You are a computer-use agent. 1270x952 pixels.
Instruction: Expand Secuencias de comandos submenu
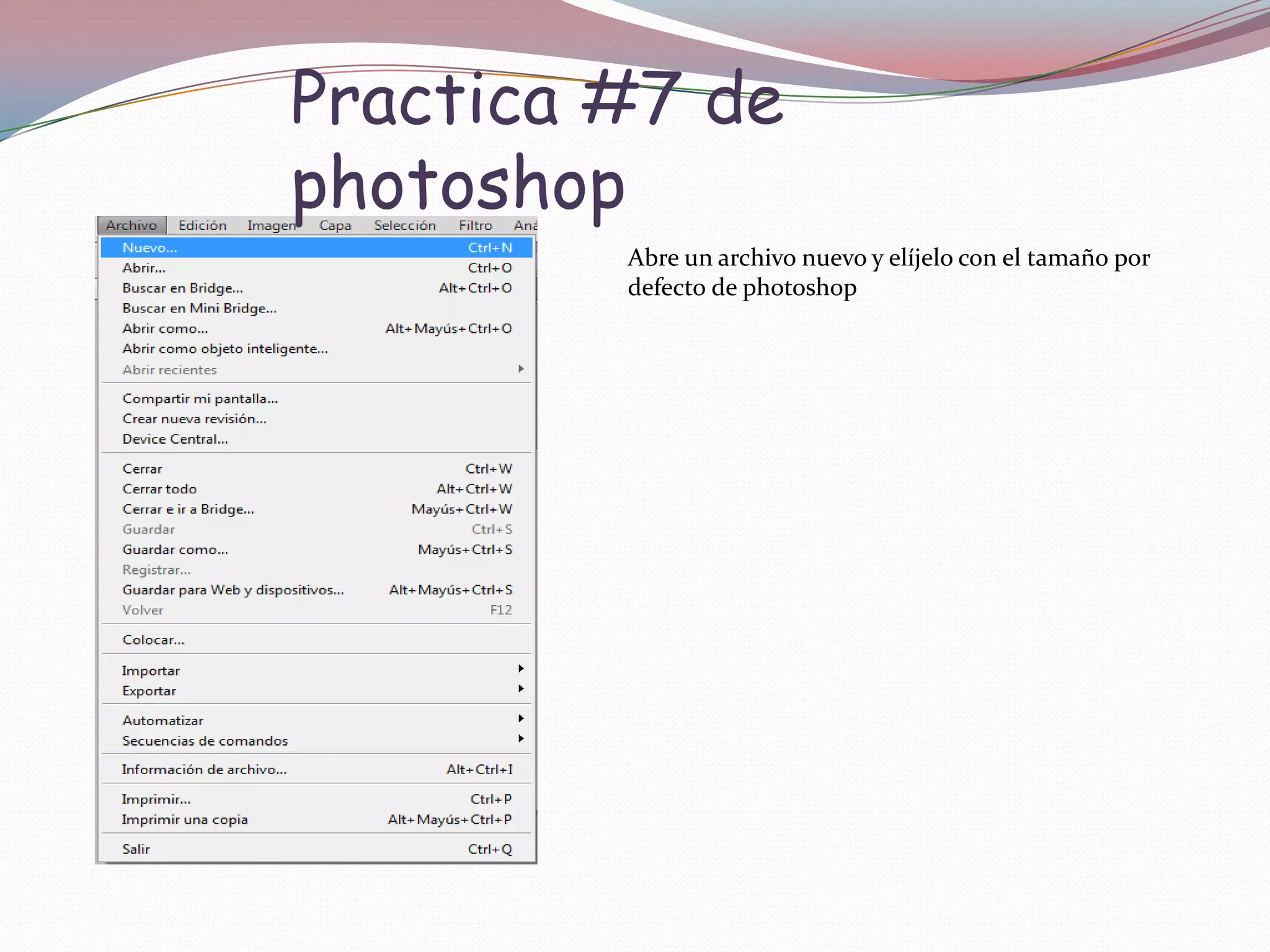point(205,741)
